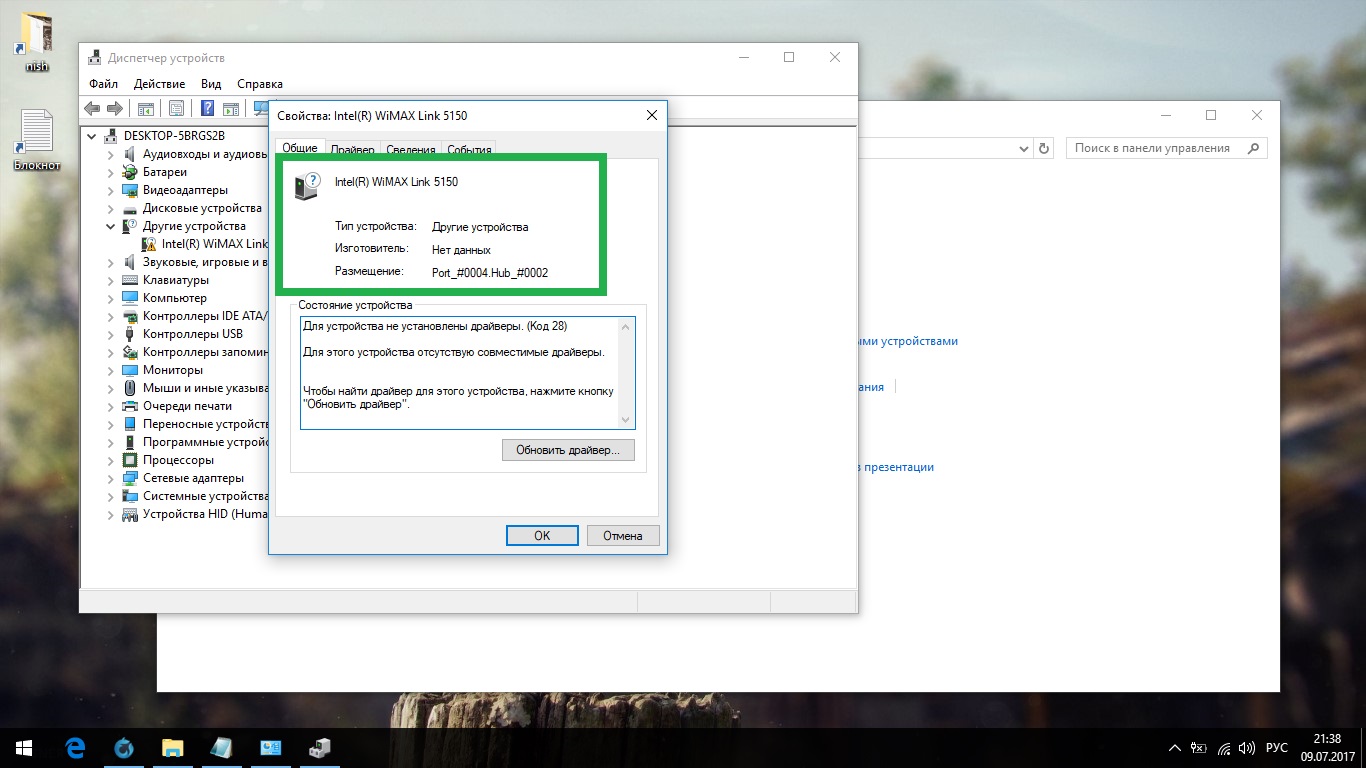The height and width of the screenshot is (768, 1366).
Task: Click the Отмена button
Action: point(623,536)
